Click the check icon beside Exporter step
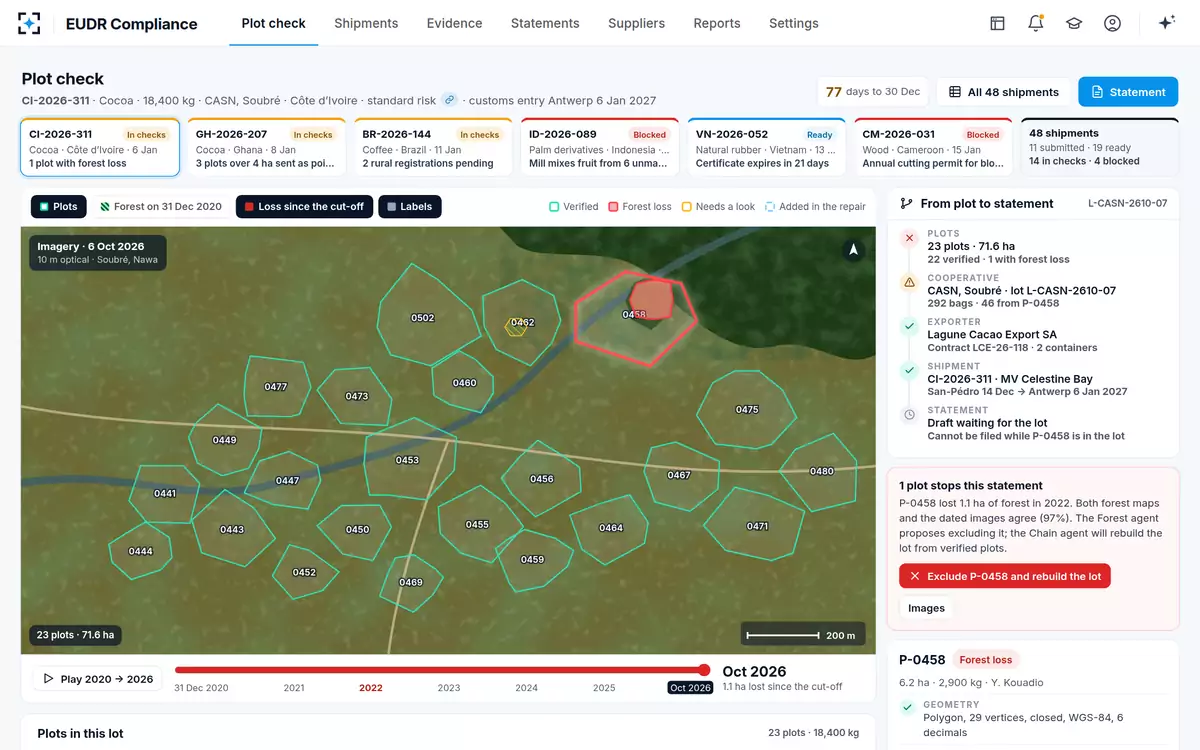Viewport: 1200px width, 750px height. coord(909,326)
